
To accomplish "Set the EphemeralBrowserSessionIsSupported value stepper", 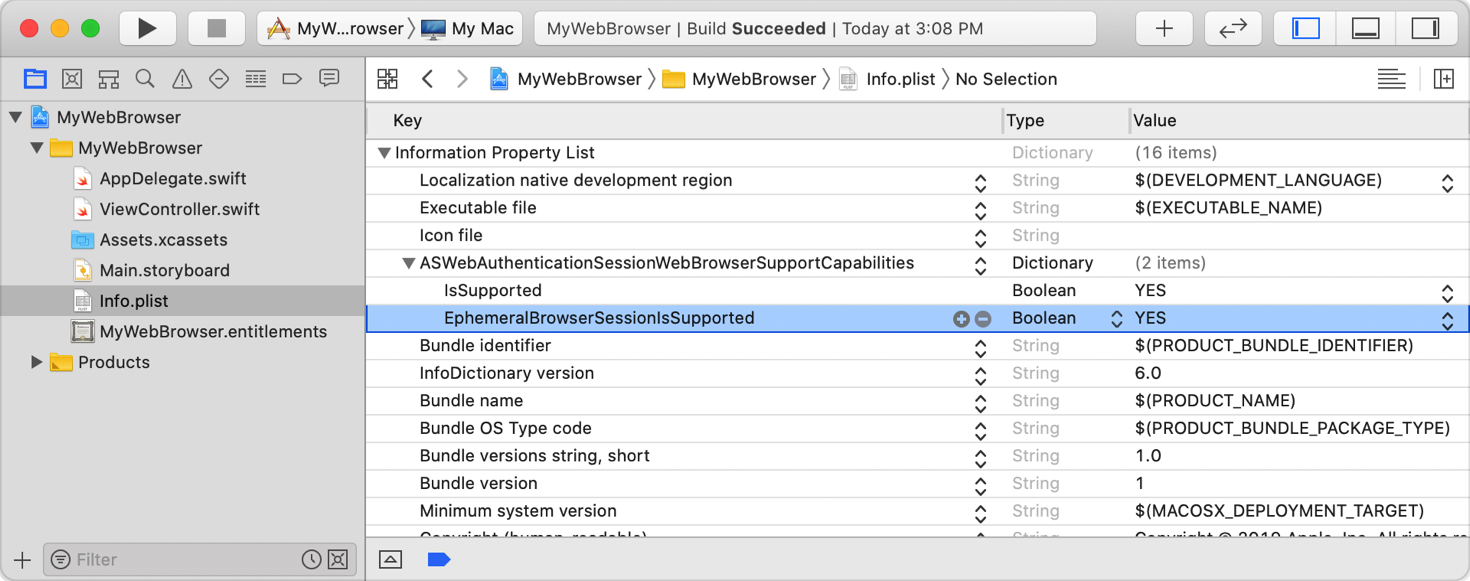I will (x=1447, y=318).
